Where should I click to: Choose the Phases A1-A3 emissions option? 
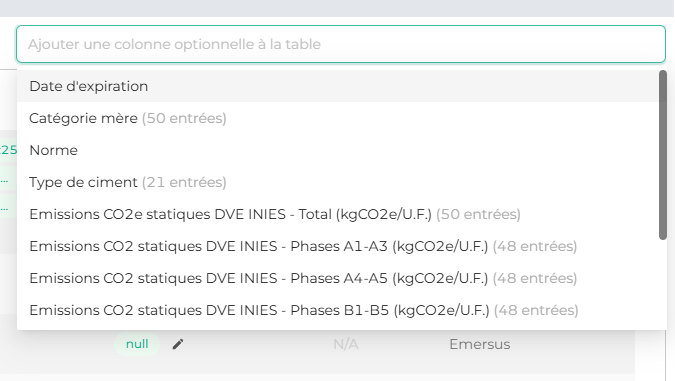[x=338, y=246]
